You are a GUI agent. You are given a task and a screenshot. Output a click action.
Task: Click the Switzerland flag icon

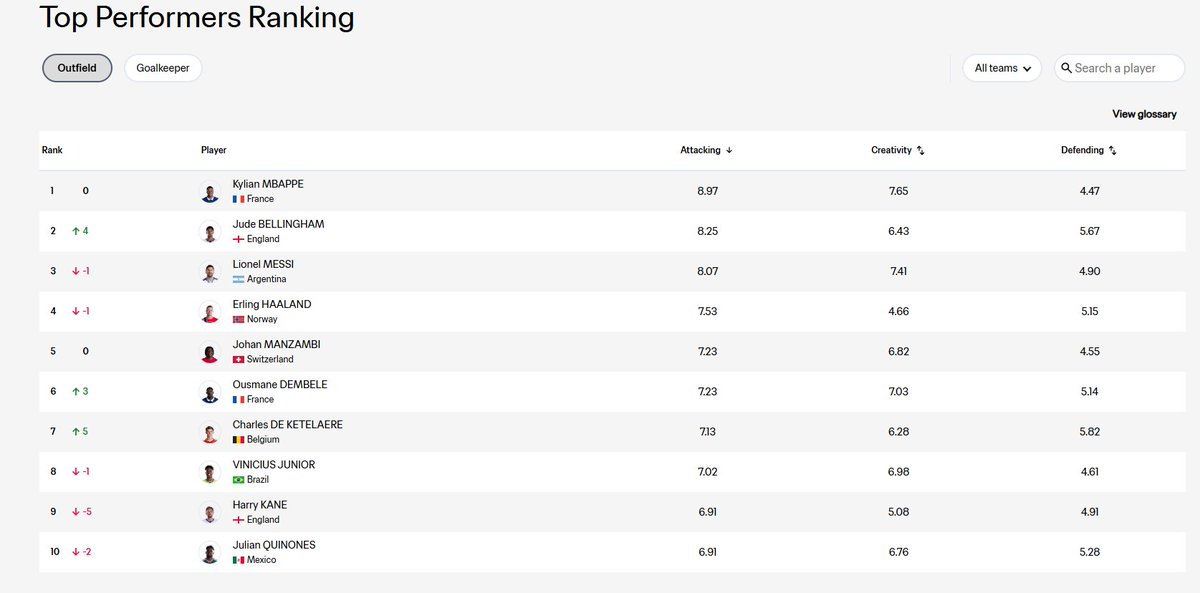pos(238,359)
